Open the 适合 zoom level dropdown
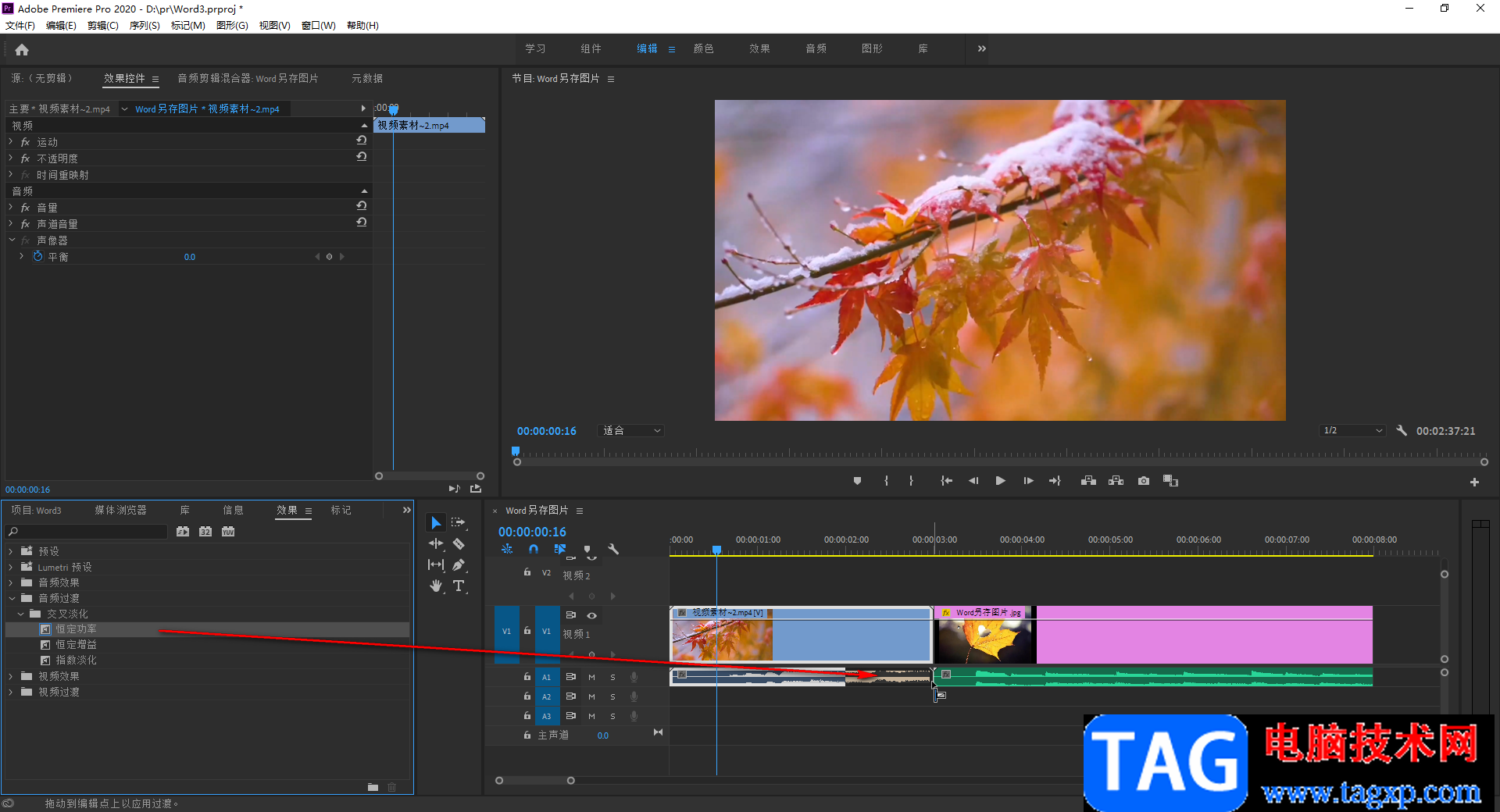 (631, 430)
